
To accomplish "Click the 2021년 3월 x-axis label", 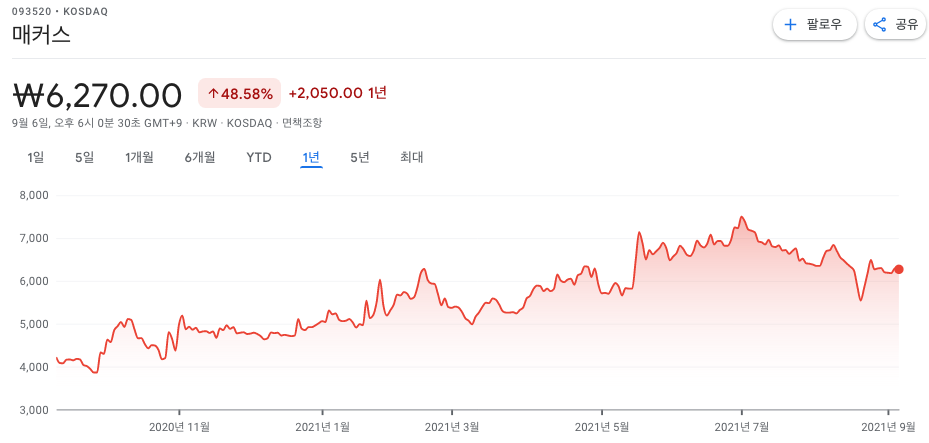I will click(x=452, y=426).
